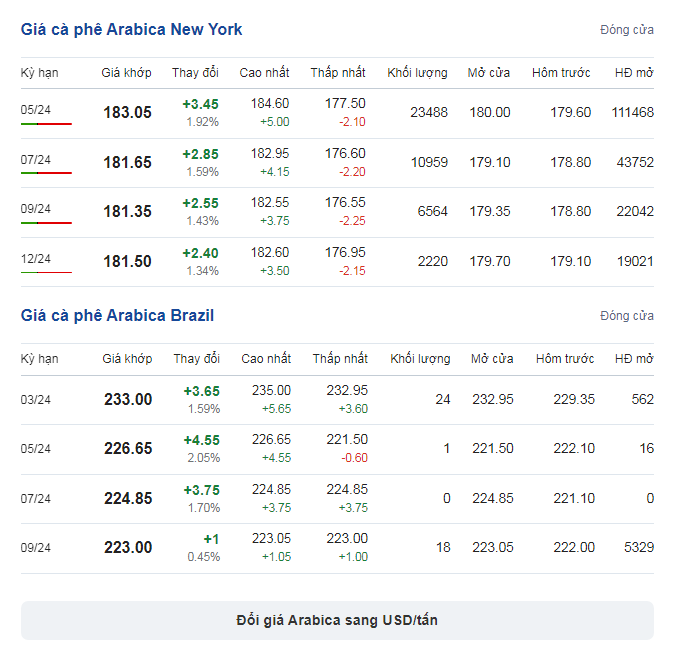Click the 'Đóng cửa' status beside New York title
Image resolution: width=679 pixels, height=662 pixels.
627,30
